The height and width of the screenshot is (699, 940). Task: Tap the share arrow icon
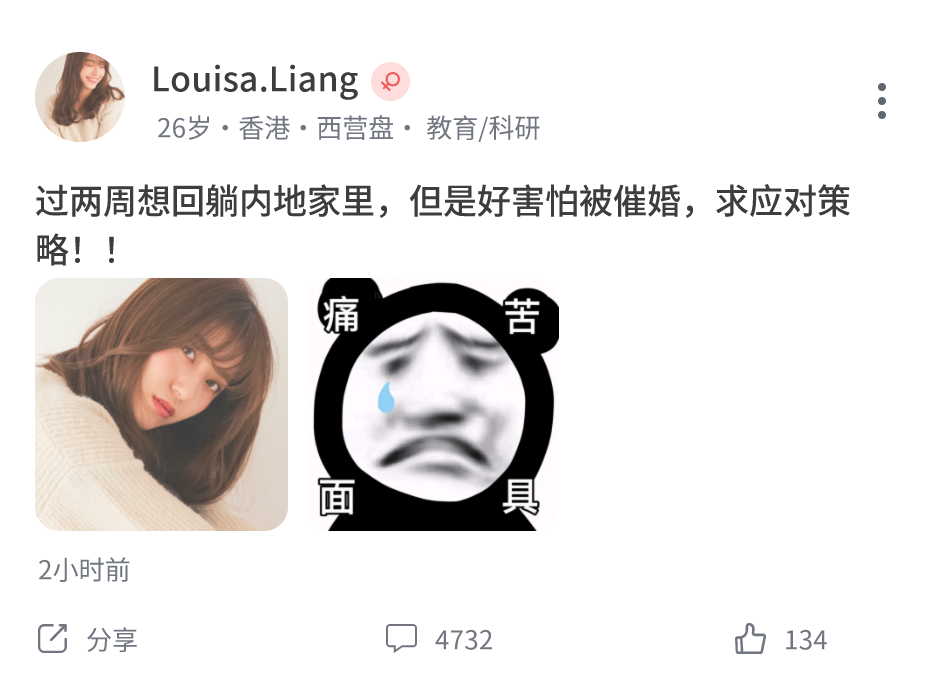[x=53, y=638]
